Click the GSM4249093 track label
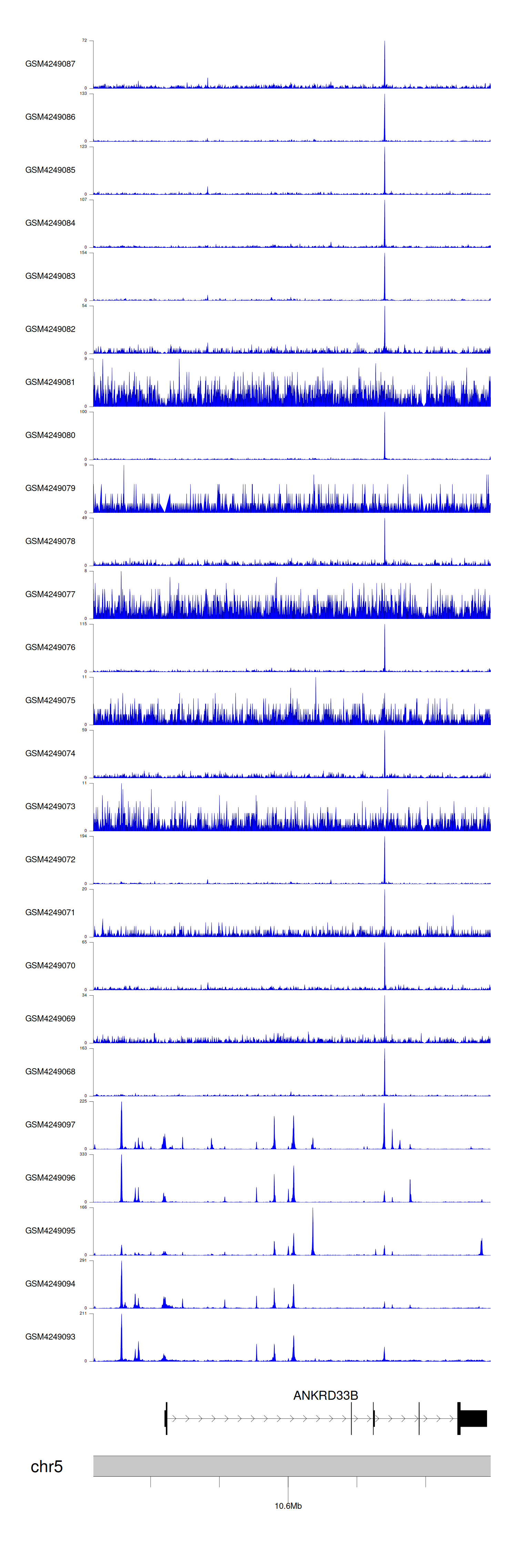The height and width of the screenshot is (1568, 517). coord(50,1337)
